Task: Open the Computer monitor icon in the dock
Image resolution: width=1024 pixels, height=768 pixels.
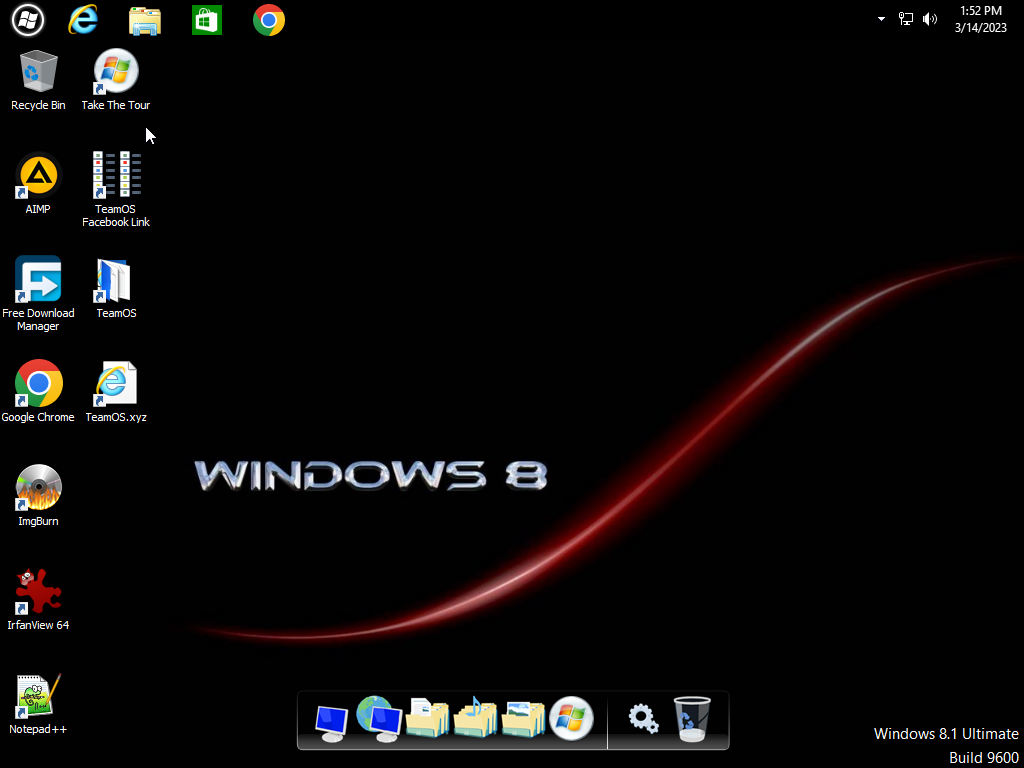Action: click(x=331, y=723)
